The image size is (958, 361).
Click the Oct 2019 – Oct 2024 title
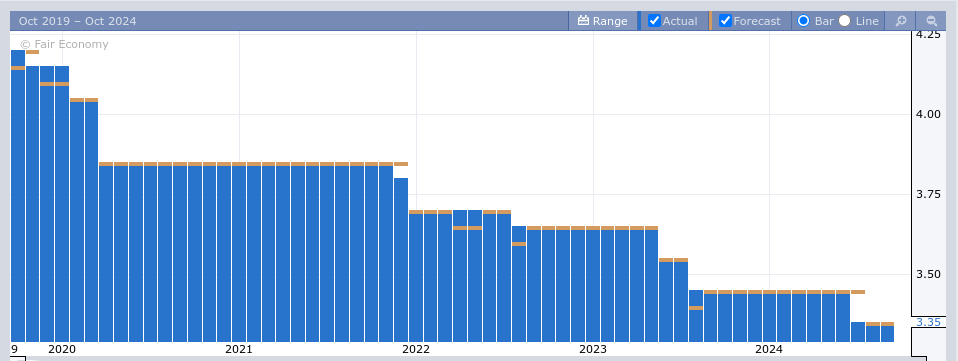(78, 21)
